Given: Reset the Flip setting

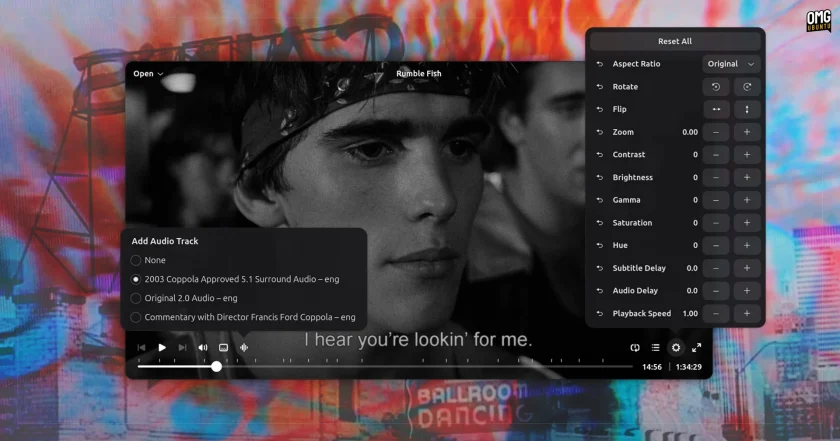Looking at the screenshot, I should 599,109.
